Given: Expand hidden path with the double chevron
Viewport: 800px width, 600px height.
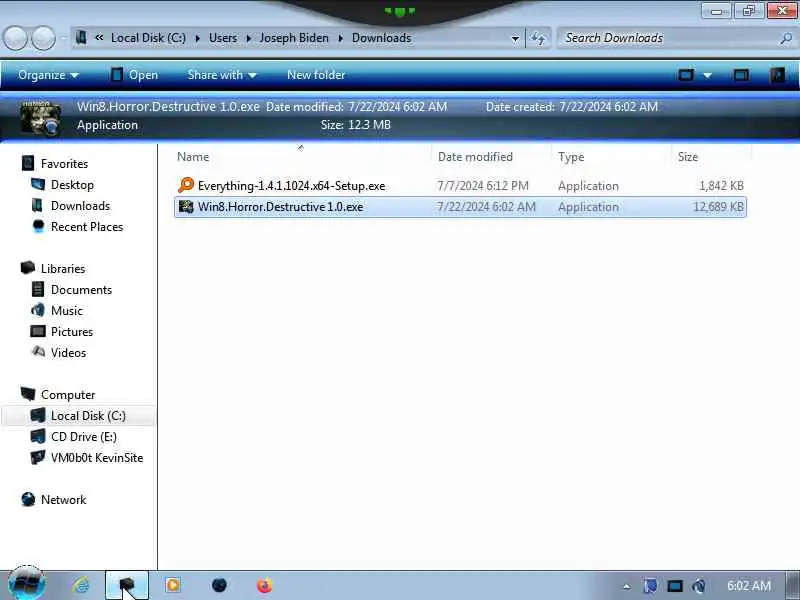Looking at the screenshot, I should click(x=99, y=38).
